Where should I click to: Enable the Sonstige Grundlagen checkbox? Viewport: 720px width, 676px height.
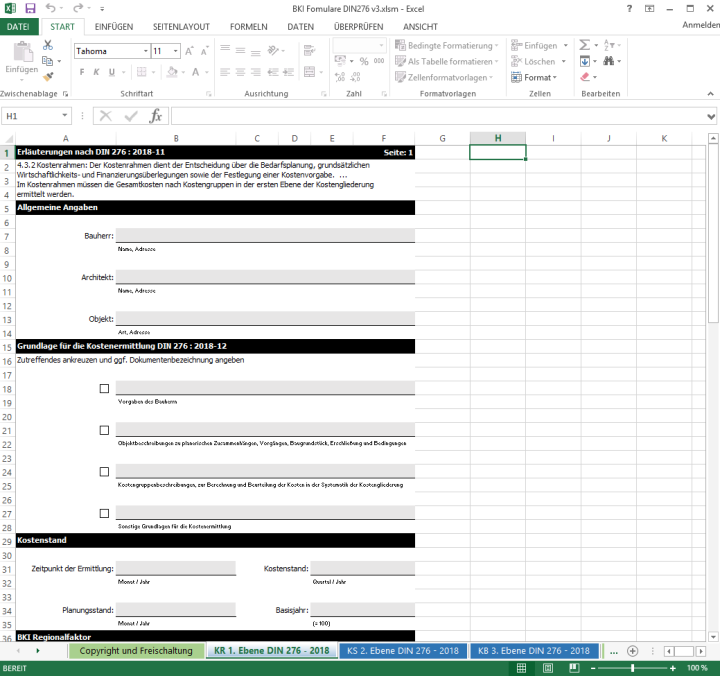[104, 513]
